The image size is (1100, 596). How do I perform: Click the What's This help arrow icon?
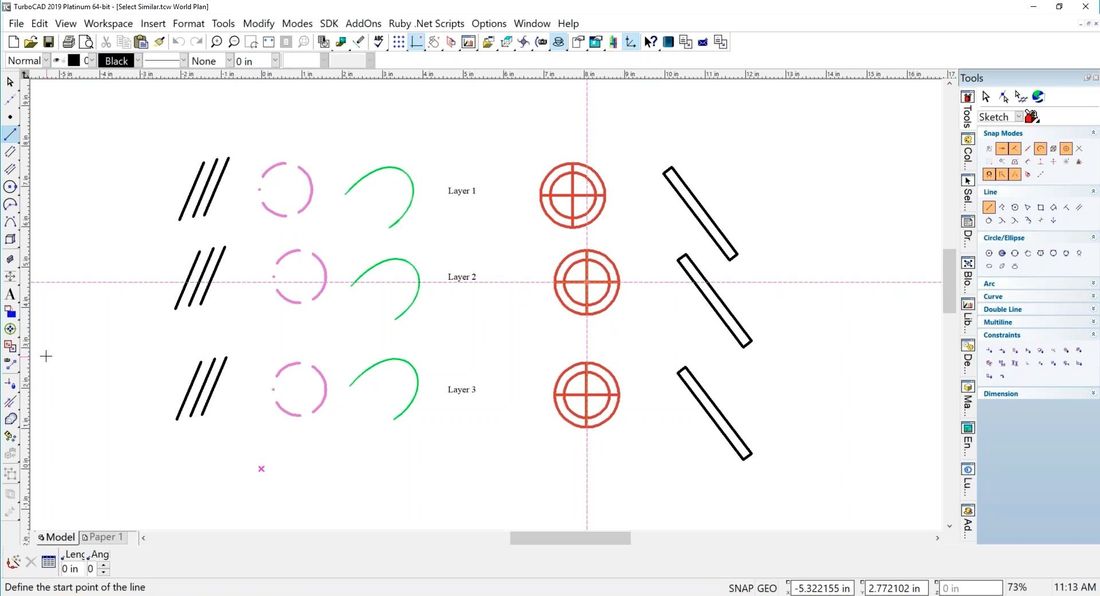pyautogui.click(x=650, y=42)
